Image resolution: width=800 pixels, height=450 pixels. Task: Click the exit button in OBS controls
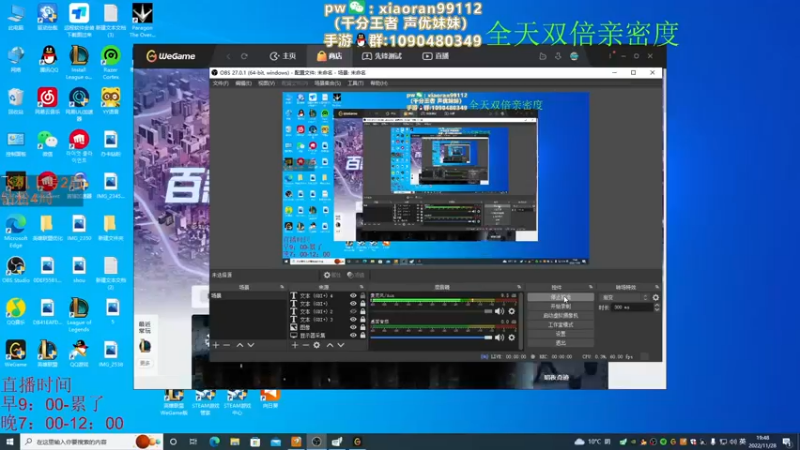pyautogui.click(x=560, y=343)
